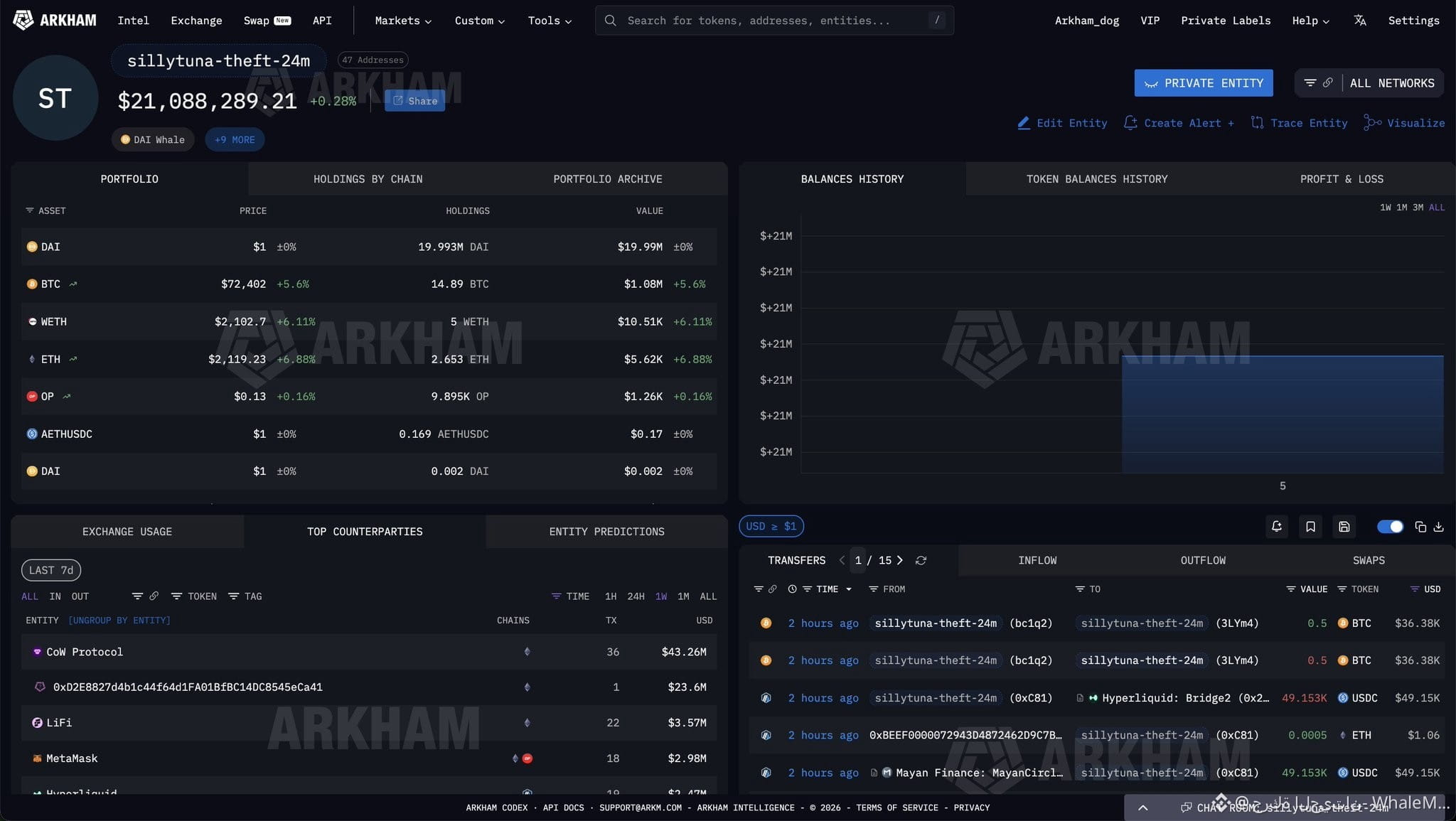Open TOKEN filter in counterparties
Viewport: 1456px width, 821px height.
pyautogui.click(x=194, y=596)
